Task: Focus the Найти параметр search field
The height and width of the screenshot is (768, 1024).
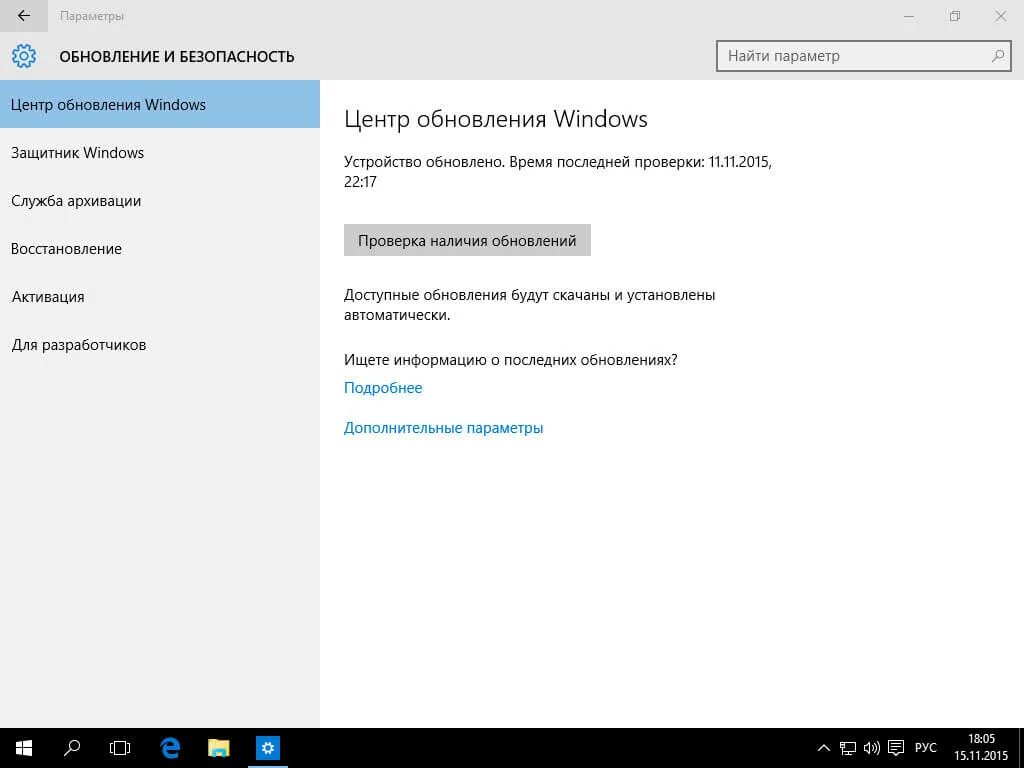Action: click(x=863, y=56)
